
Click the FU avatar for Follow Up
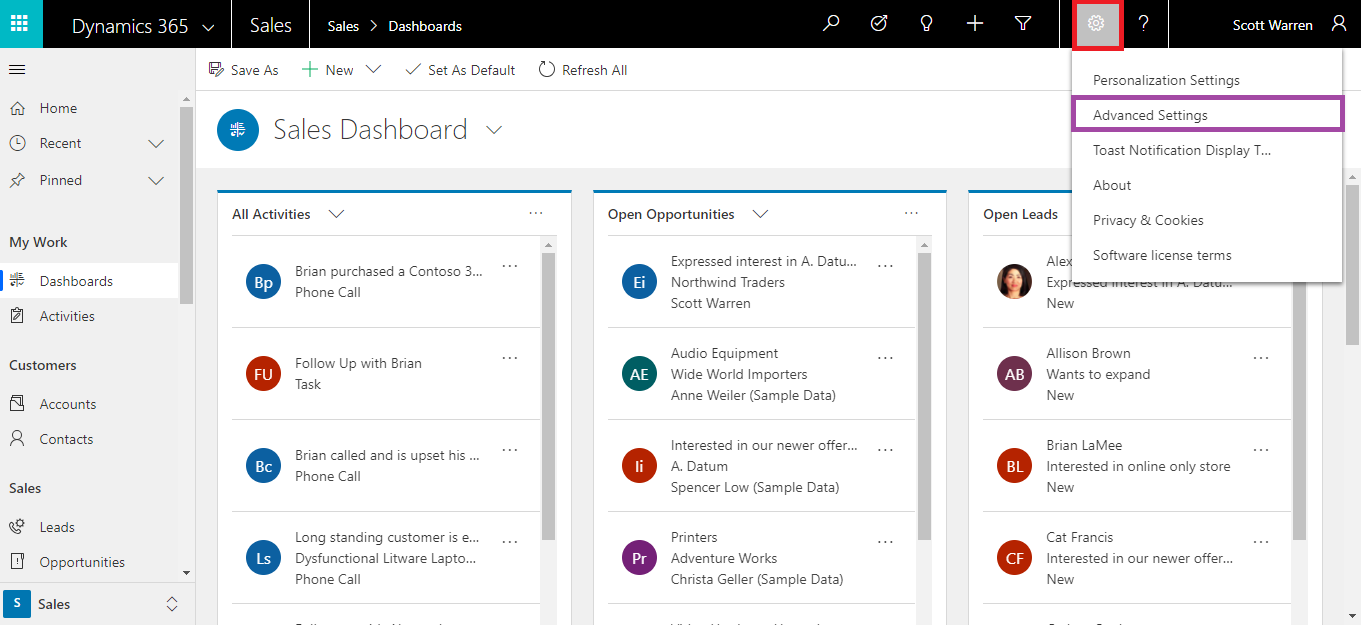(x=263, y=375)
